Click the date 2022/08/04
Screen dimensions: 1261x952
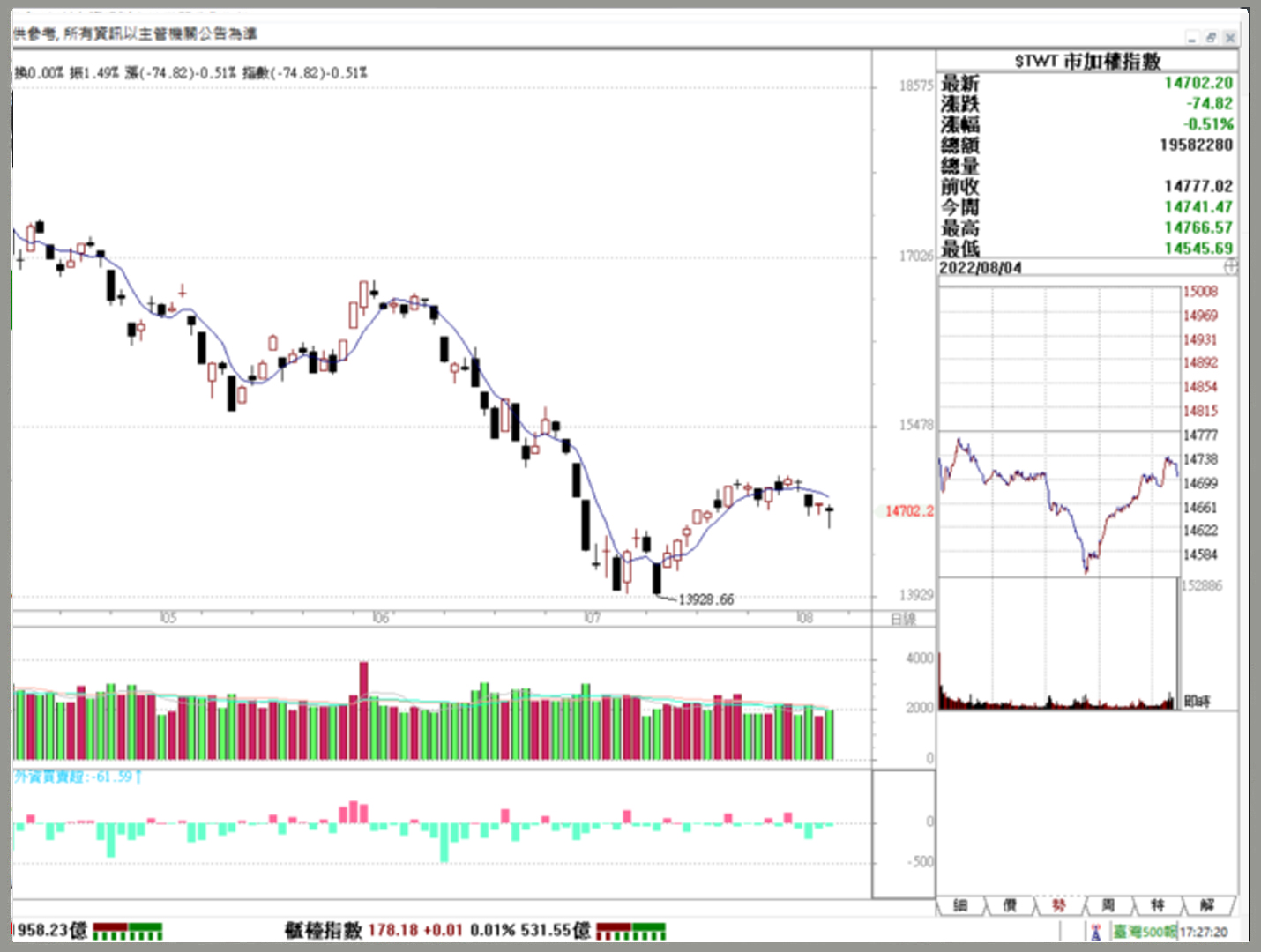980,267
